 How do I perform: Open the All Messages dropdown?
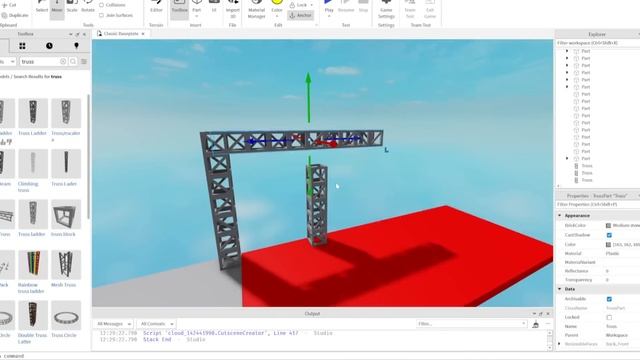(113, 324)
